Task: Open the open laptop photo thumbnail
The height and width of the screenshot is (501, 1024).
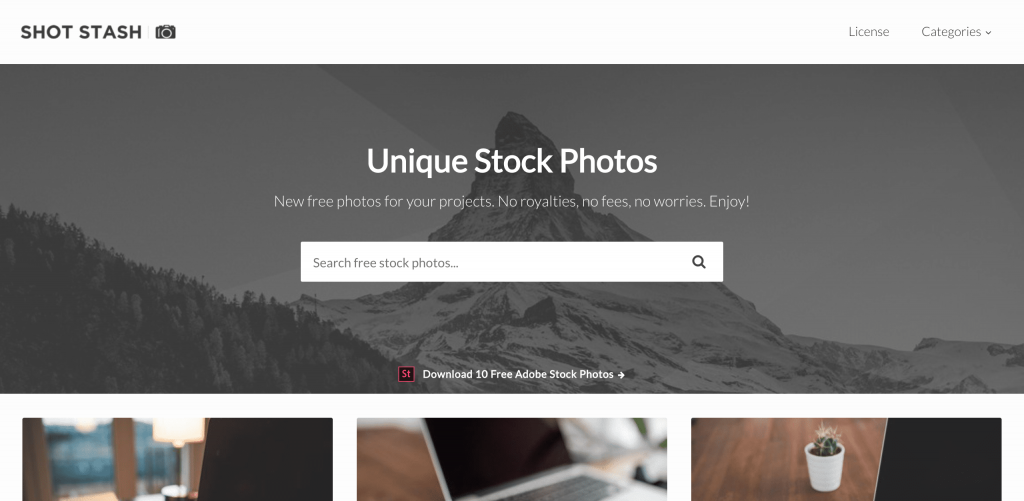Action: click(x=512, y=459)
